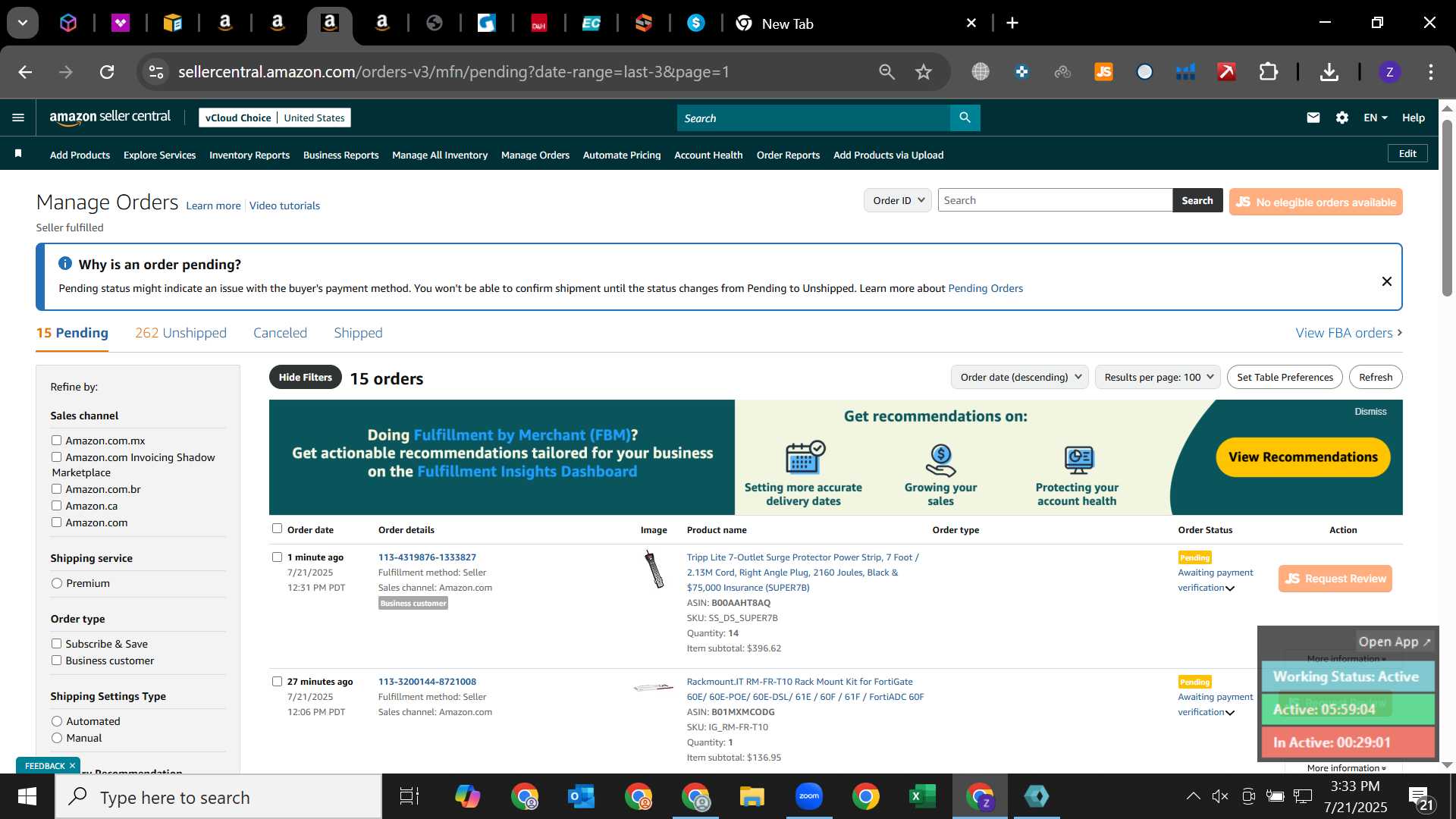Click the Refresh orders button
Screen dimensions: 1456x819
[x=1376, y=377]
